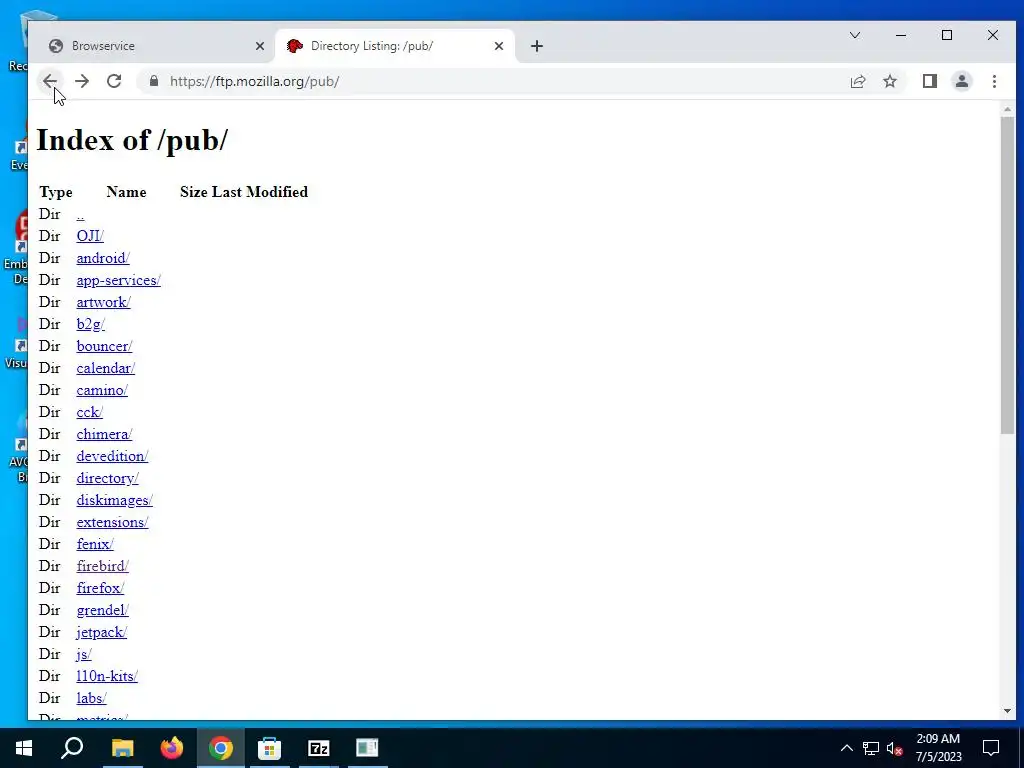Open the labs/ directory

(x=91, y=698)
